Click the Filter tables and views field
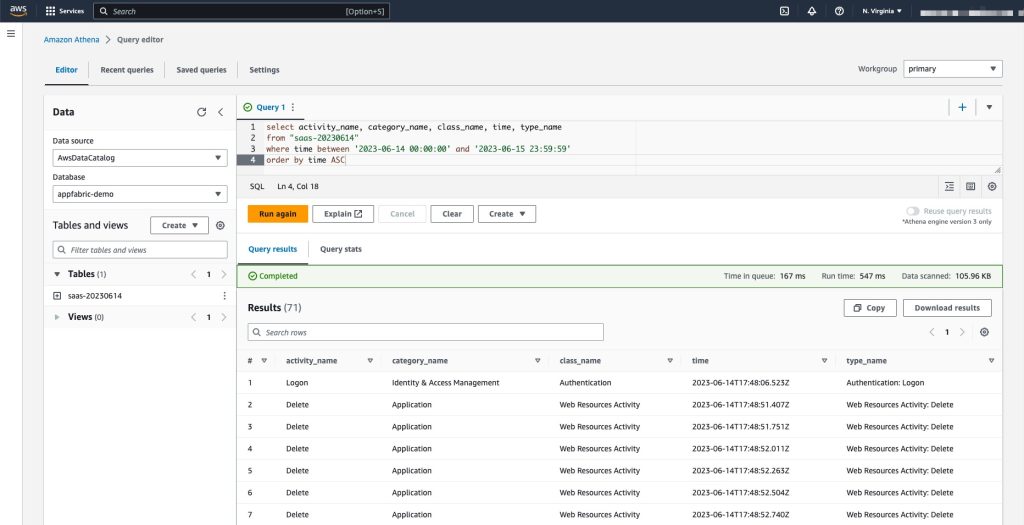Image resolution: width=1024 pixels, height=525 pixels. coord(140,250)
